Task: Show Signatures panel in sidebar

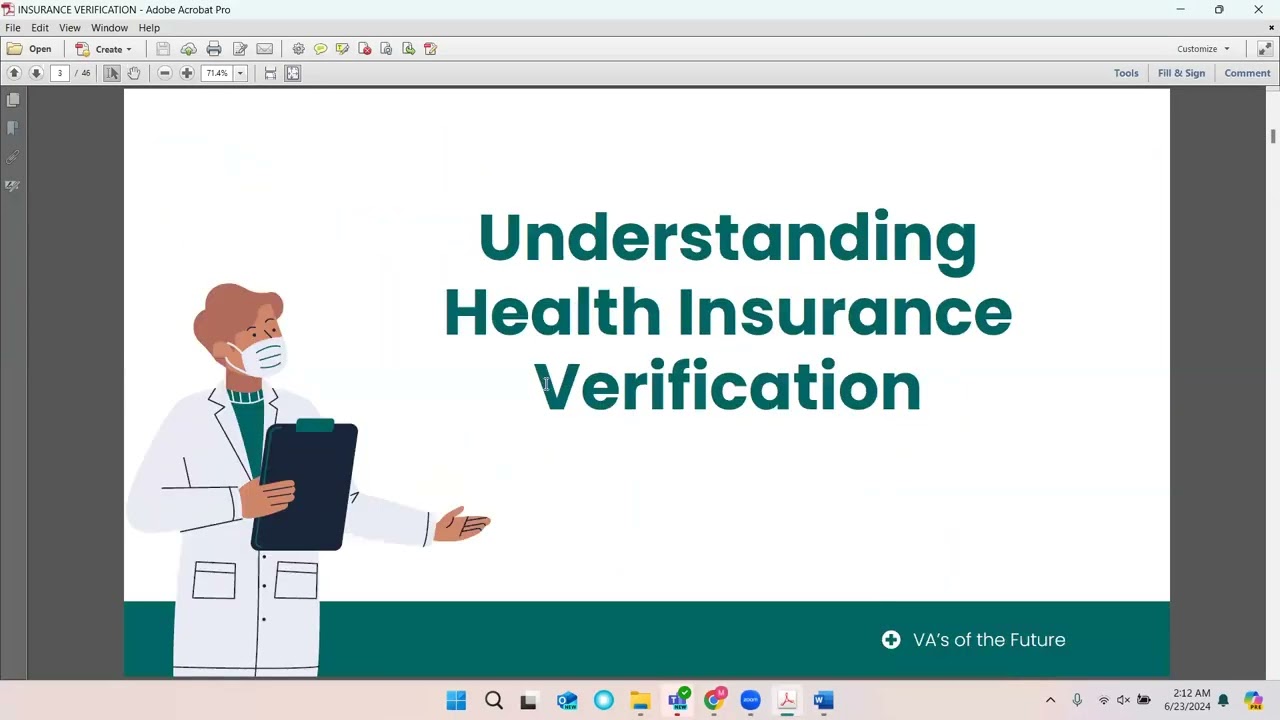Action: click(x=13, y=186)
